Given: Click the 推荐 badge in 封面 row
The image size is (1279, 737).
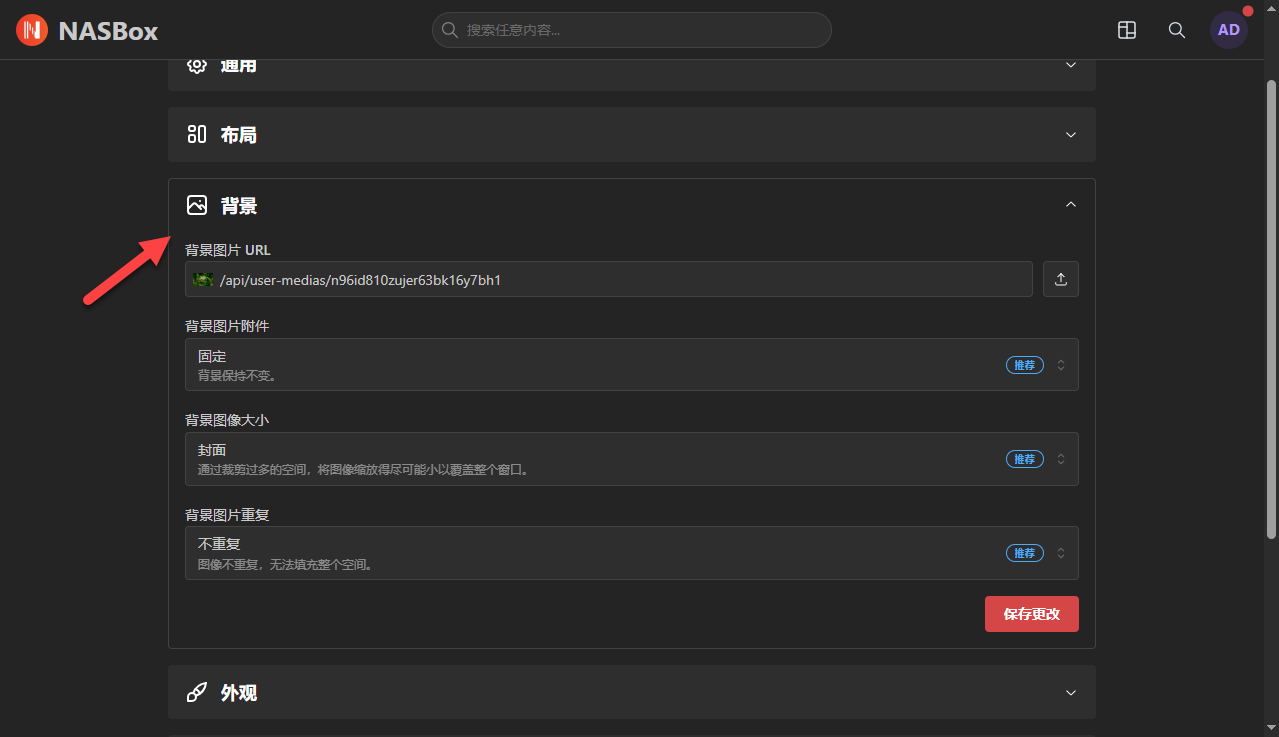Looking at the screenshot, I should pyautogui.click(x=1025, y=459).
